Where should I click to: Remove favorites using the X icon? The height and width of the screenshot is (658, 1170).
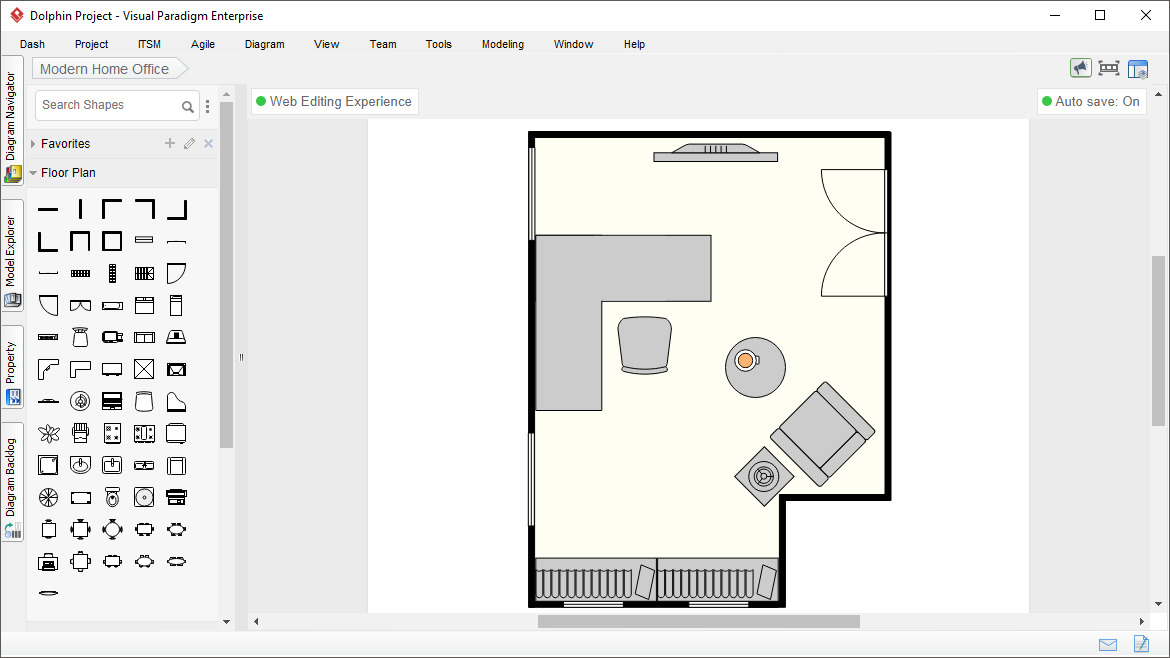pyautogui.click(x=208, y=143)
